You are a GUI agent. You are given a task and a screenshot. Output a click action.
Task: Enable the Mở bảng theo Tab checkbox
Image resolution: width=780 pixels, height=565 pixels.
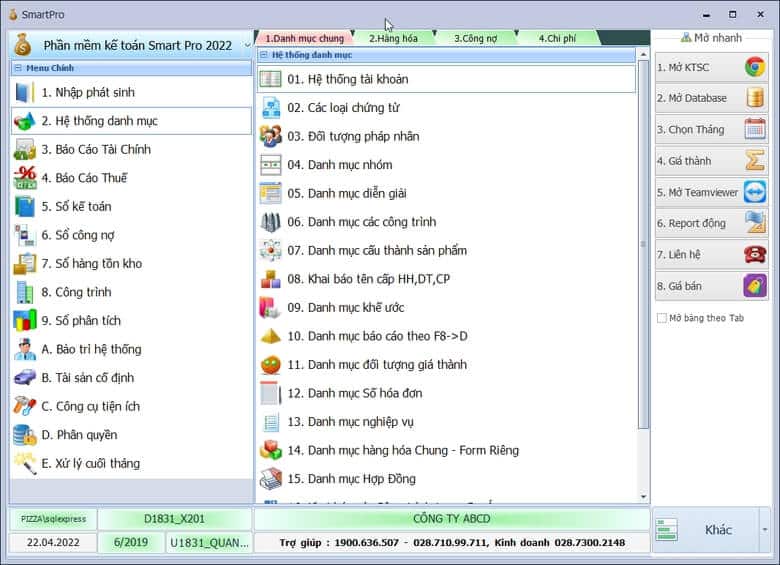(662, 318)
